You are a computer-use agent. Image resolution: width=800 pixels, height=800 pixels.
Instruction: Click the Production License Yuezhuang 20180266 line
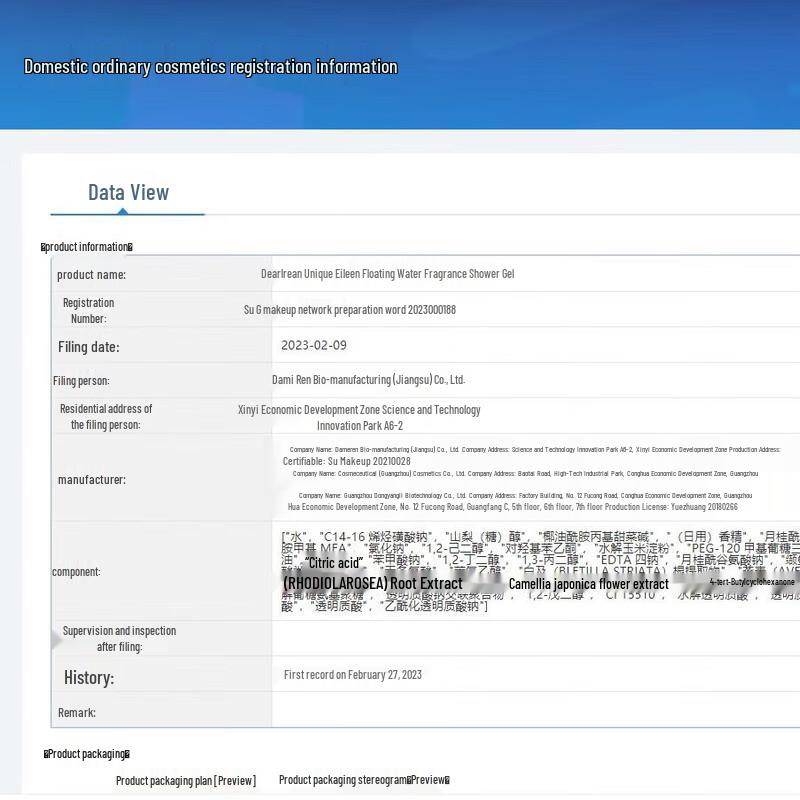512,508
